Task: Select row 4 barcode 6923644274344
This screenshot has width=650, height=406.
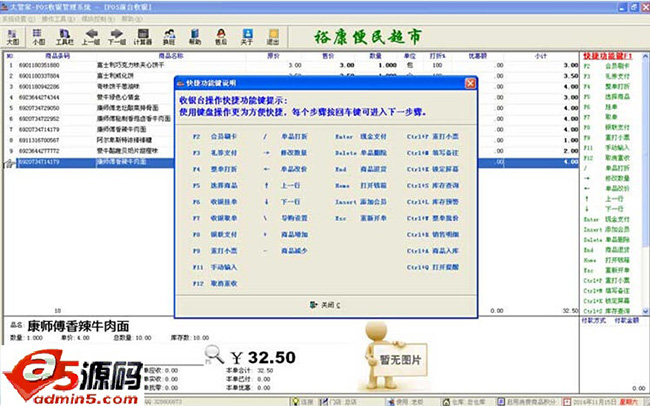Action: tap(39, 97)
